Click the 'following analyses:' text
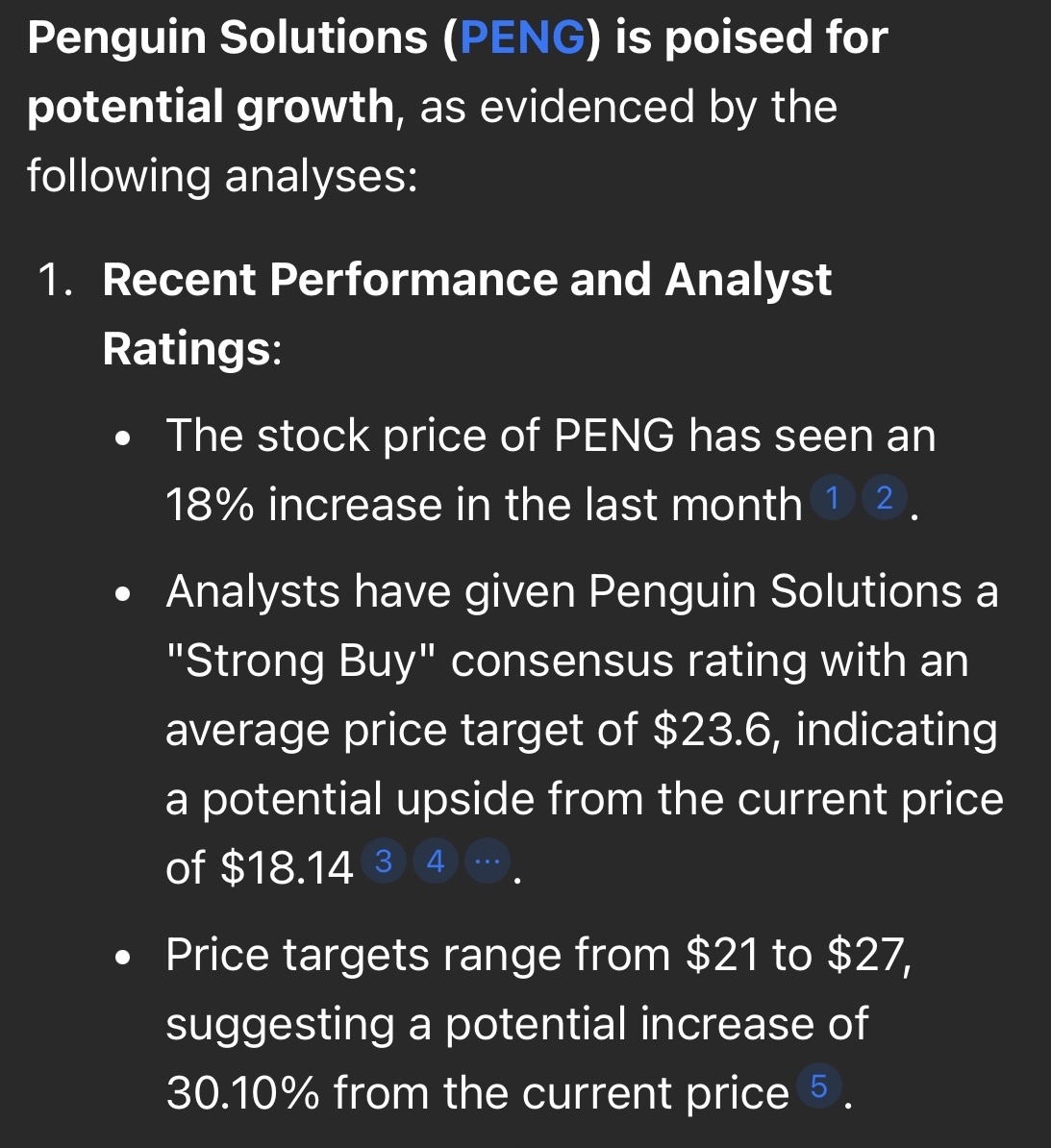 223,177
